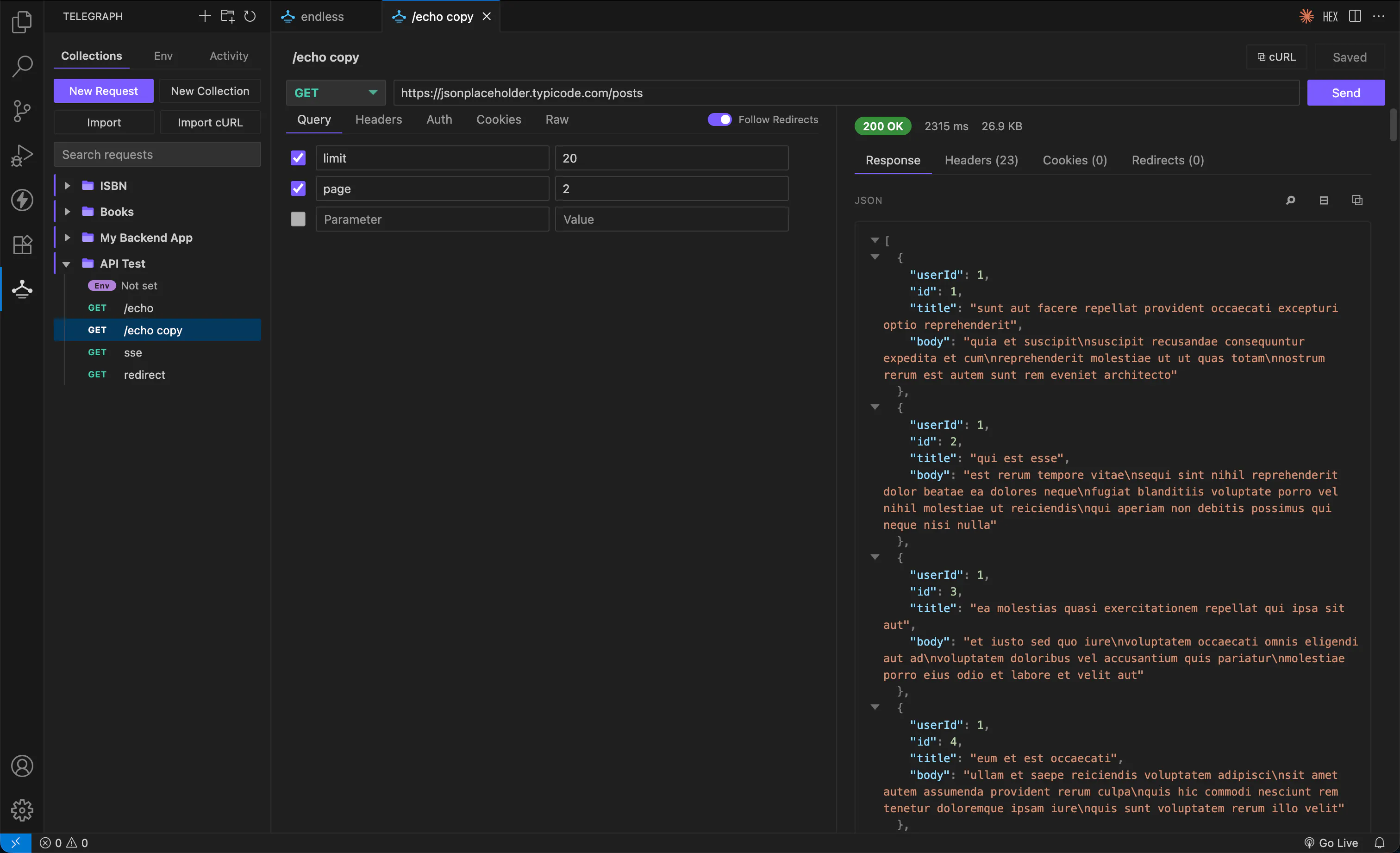Open errors and warnings in status bar
Viewport: 1400px width, 853px height.
63,843
